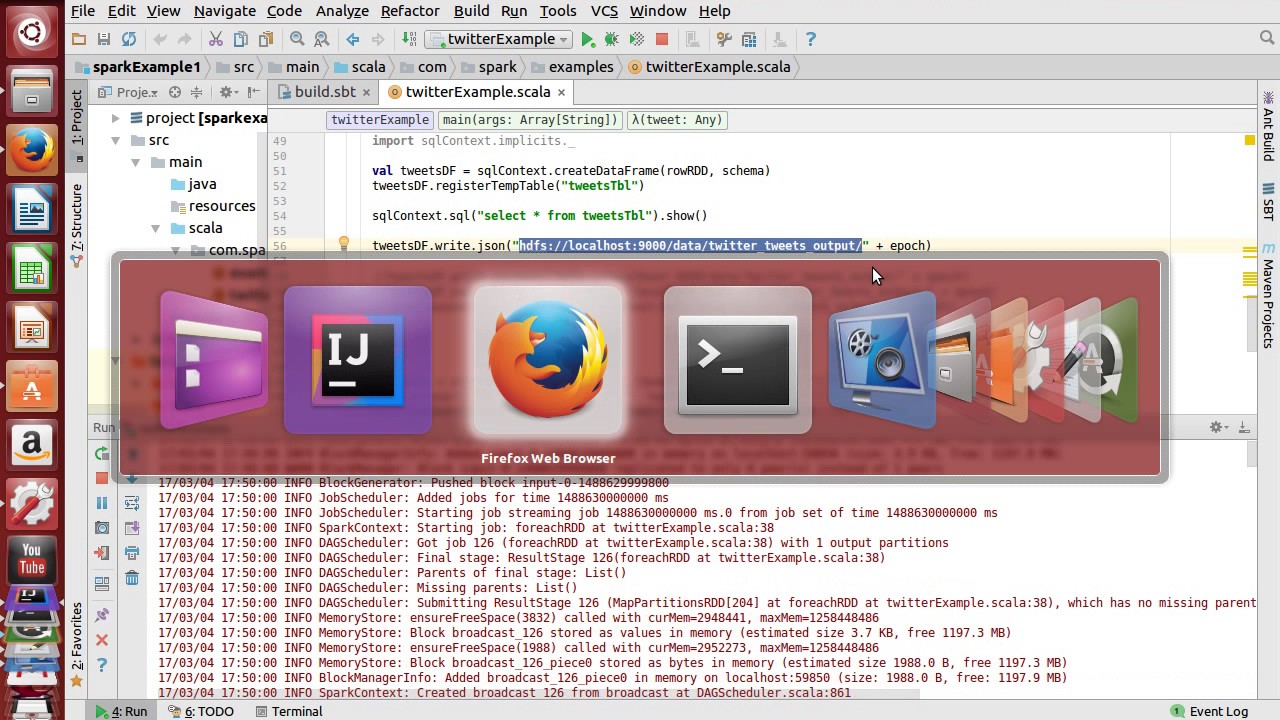Click the main(args: Array[String]) structure breadcrumb
The image size is (1280, 720).
point(530,120)
